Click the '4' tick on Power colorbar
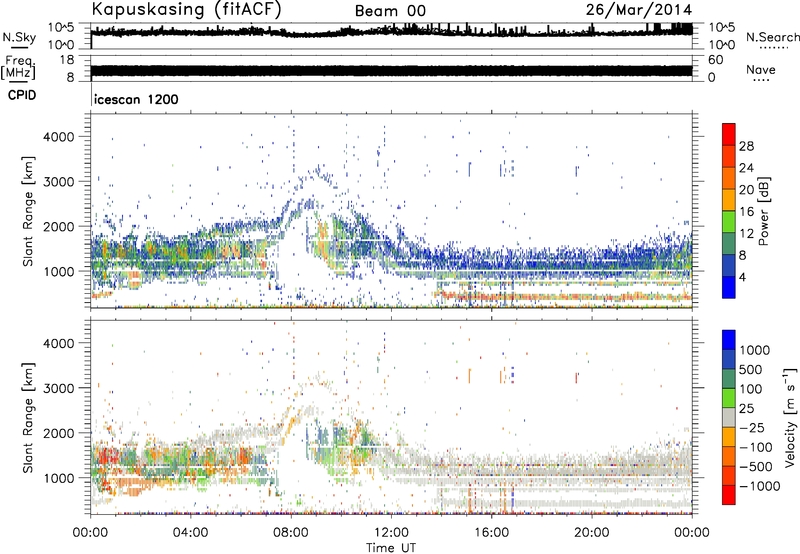Viewport: 800px width, 554px height. click(x=742, y=278)
